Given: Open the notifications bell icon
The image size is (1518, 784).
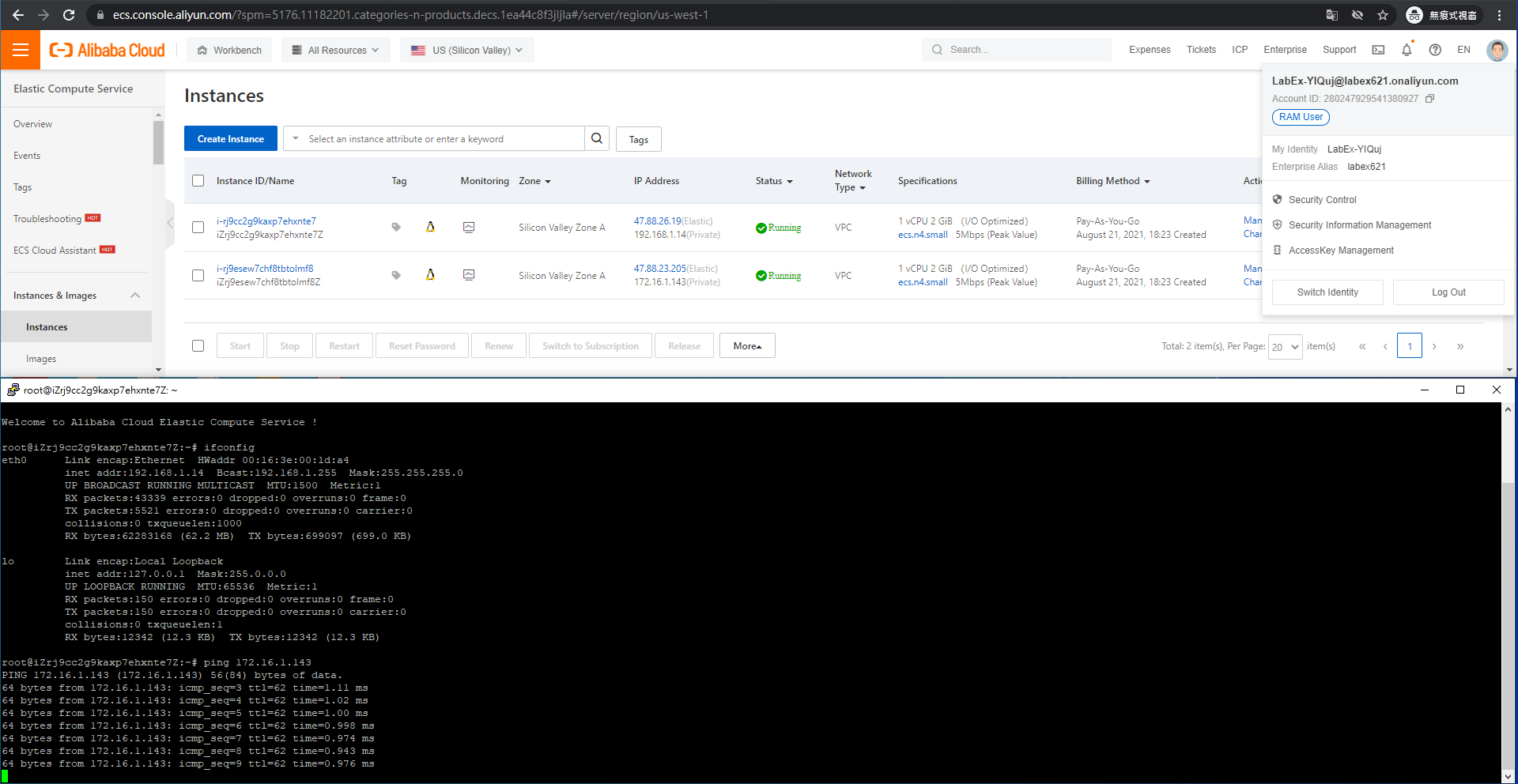Looking at the screenshot, I should pos(1407,50).
